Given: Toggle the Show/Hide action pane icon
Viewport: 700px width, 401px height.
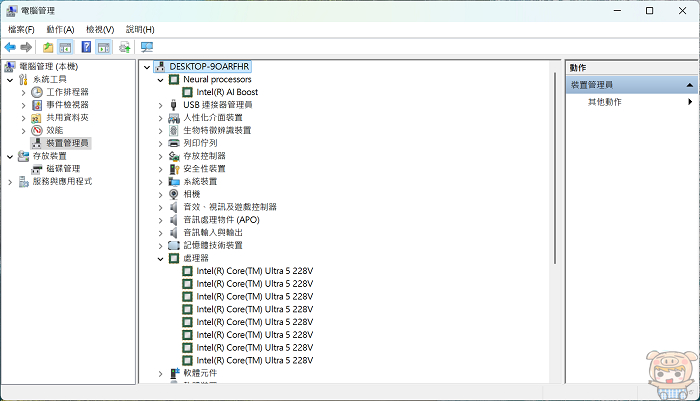Looking at the screenshot, I should tap(104, 47).
